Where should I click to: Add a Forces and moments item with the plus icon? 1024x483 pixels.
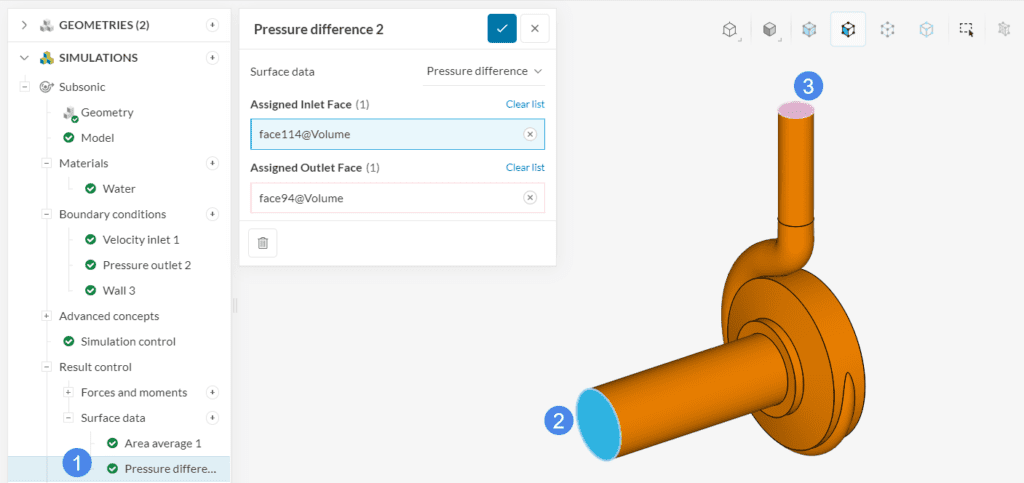(x=212, y=392)
